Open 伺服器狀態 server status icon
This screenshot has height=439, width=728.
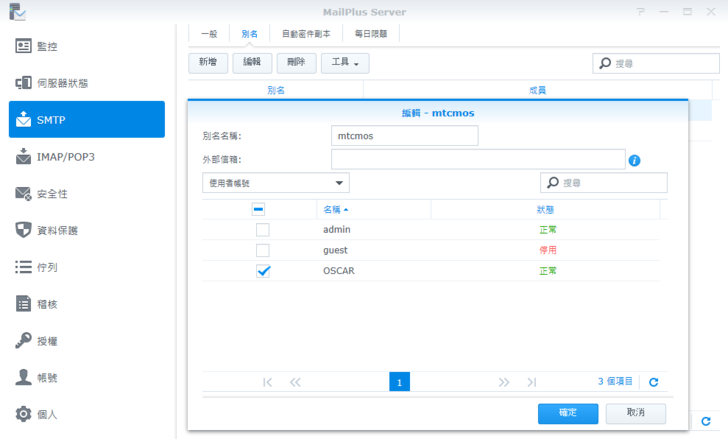click(24, 83)
